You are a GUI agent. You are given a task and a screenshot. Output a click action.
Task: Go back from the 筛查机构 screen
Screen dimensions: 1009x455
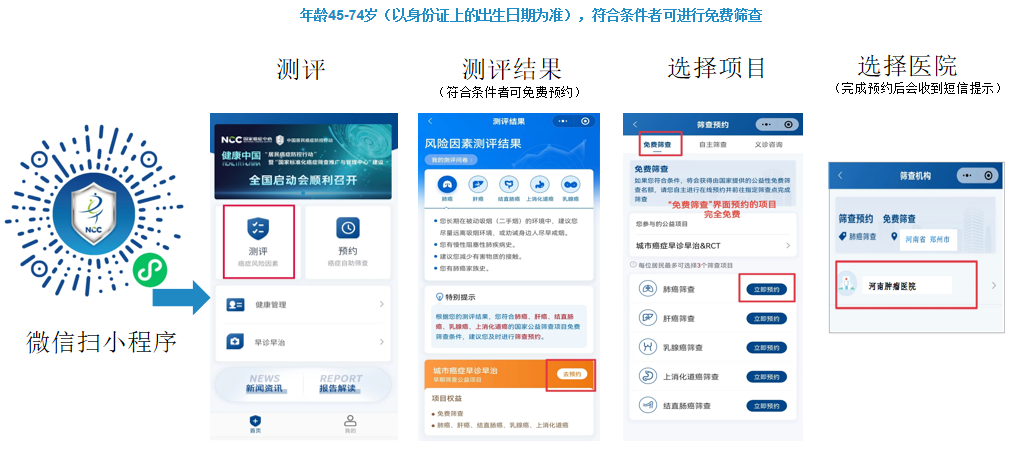(x=840, y=175)
